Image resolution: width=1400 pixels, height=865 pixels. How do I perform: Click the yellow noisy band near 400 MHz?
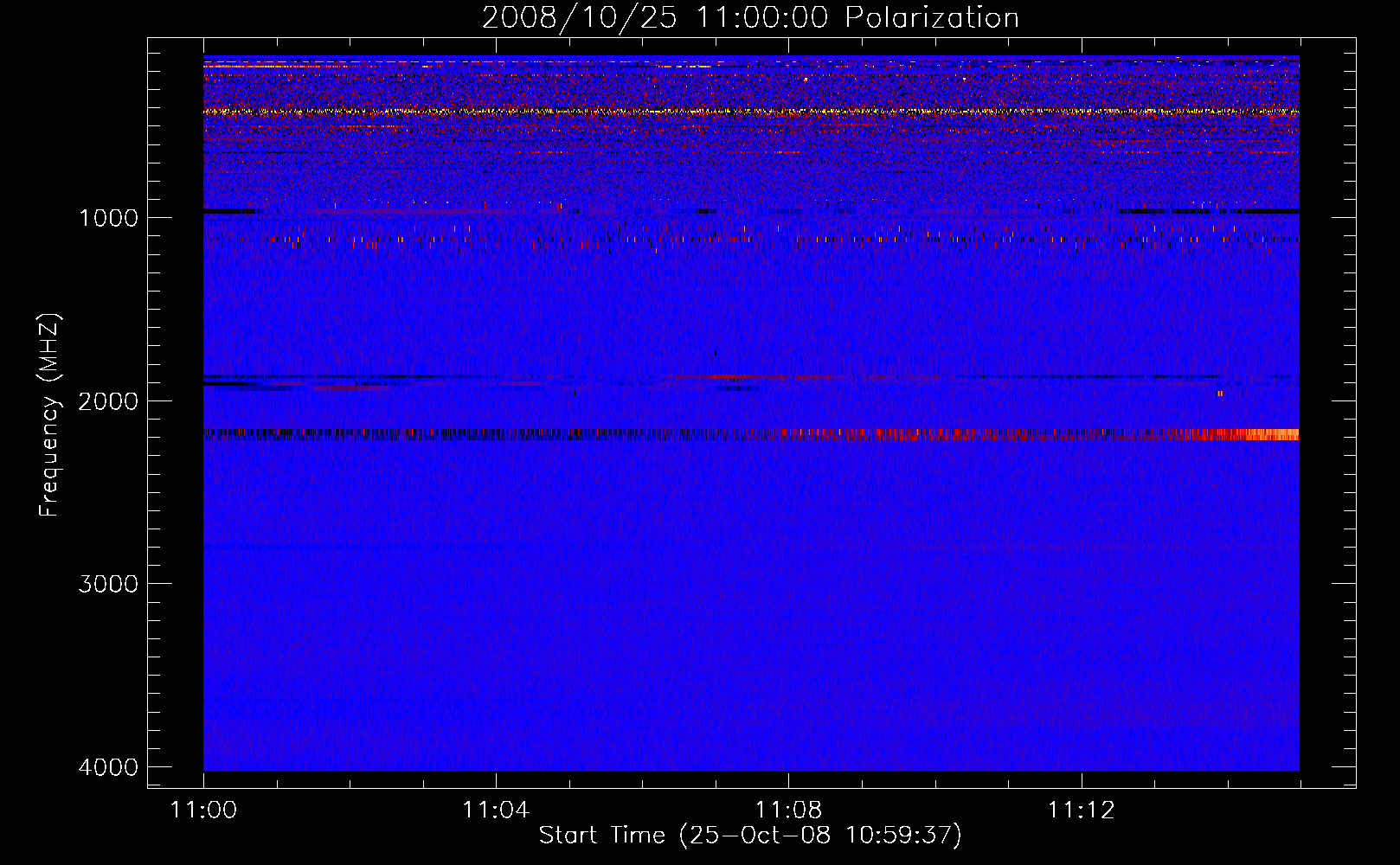(751, 112)
